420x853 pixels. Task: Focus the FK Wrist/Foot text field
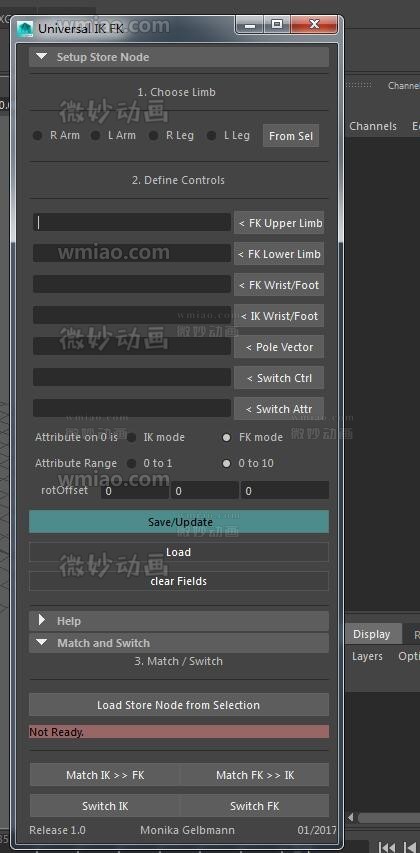pos(132,285)
